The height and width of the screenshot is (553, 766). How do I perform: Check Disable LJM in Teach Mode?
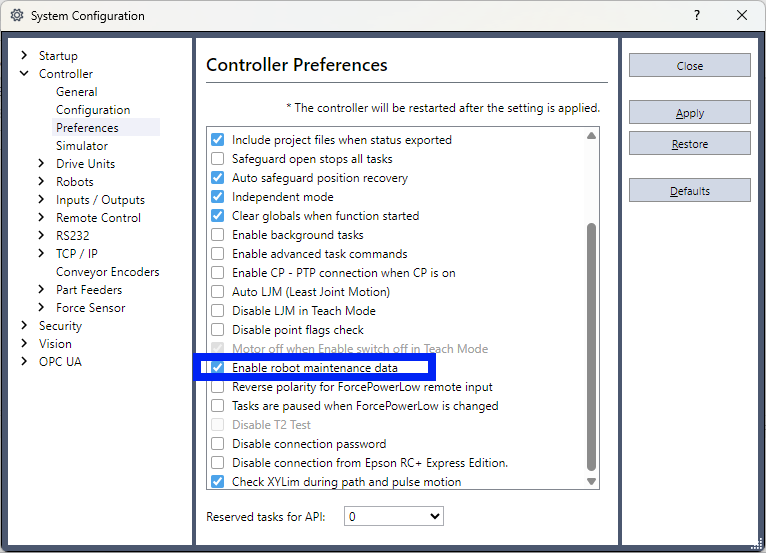[217, 311]
